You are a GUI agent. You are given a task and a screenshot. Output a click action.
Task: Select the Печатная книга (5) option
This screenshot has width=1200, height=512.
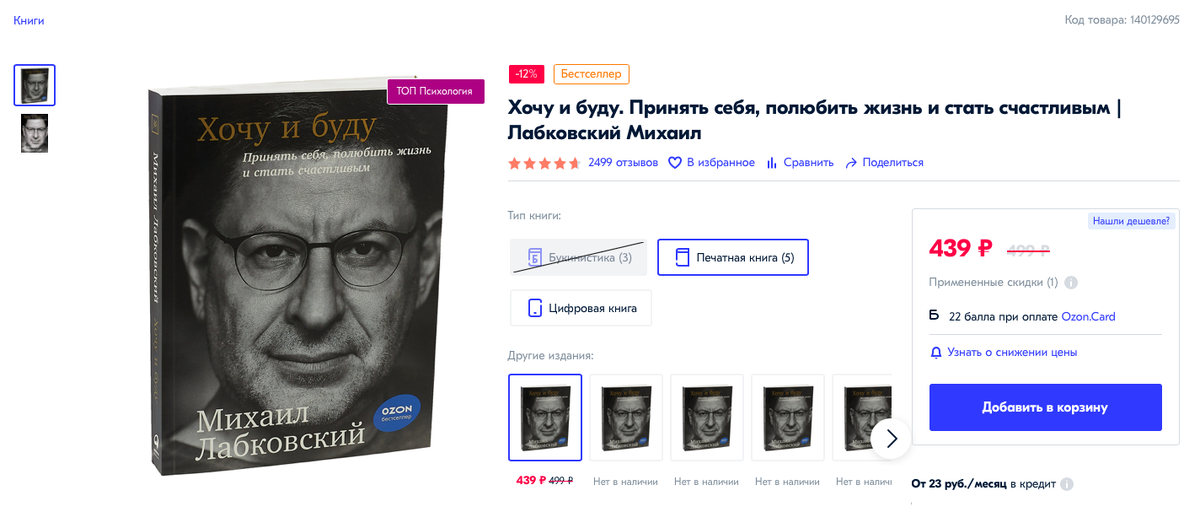733,257
